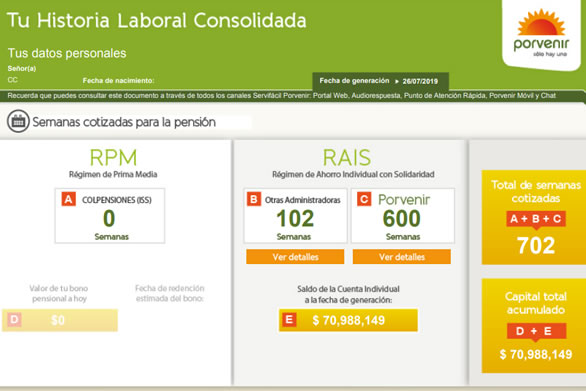Click the arrow beside Fecha de generación
This screenshot has width=586, height=391.
tap(397, 81)
